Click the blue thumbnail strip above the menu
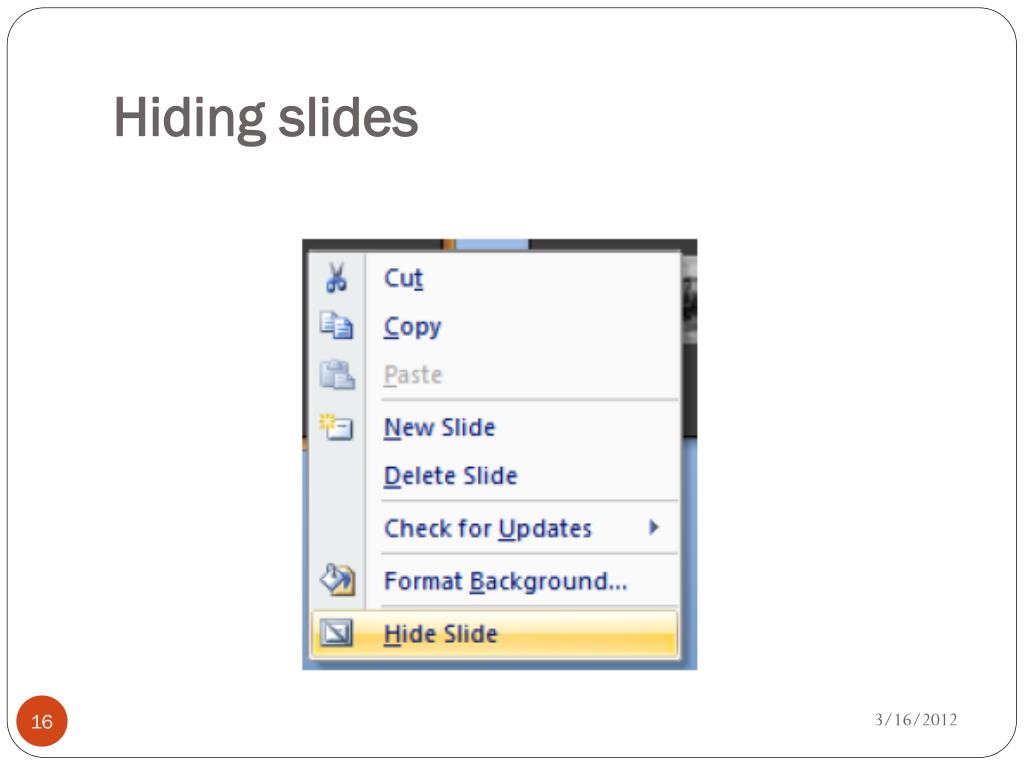1024x768 pixels. point(492,244)
